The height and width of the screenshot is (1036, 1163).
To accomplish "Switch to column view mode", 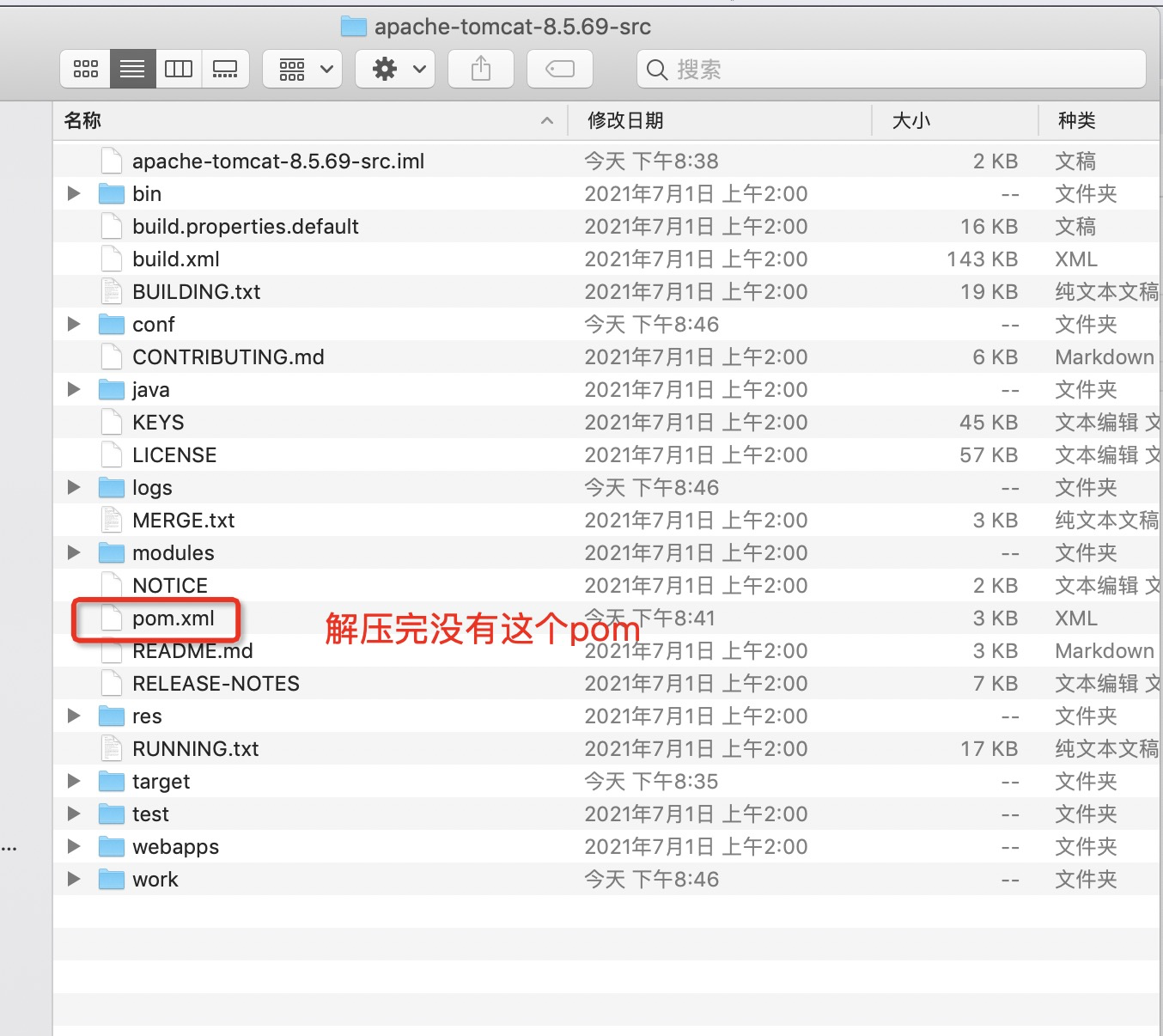I will tap(179, 69).
